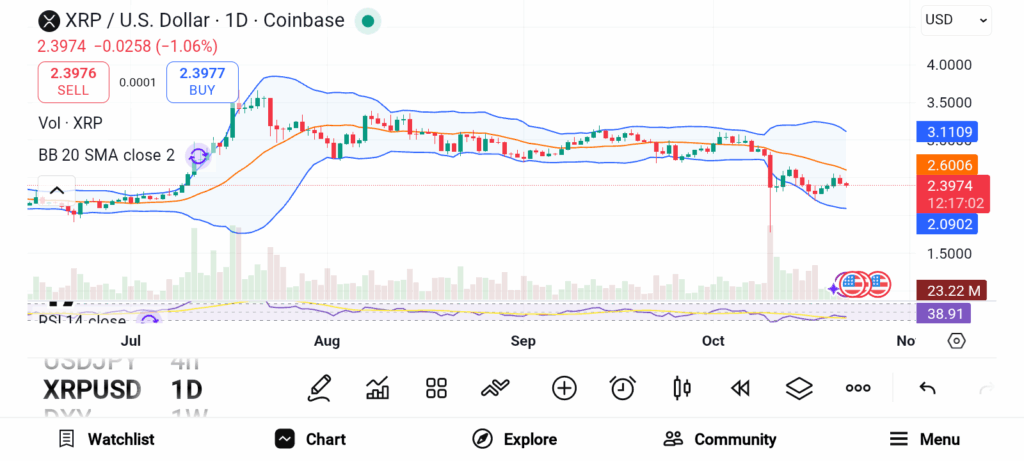
Task: Open chart settings hexagon icon
Action: [956, 341]
